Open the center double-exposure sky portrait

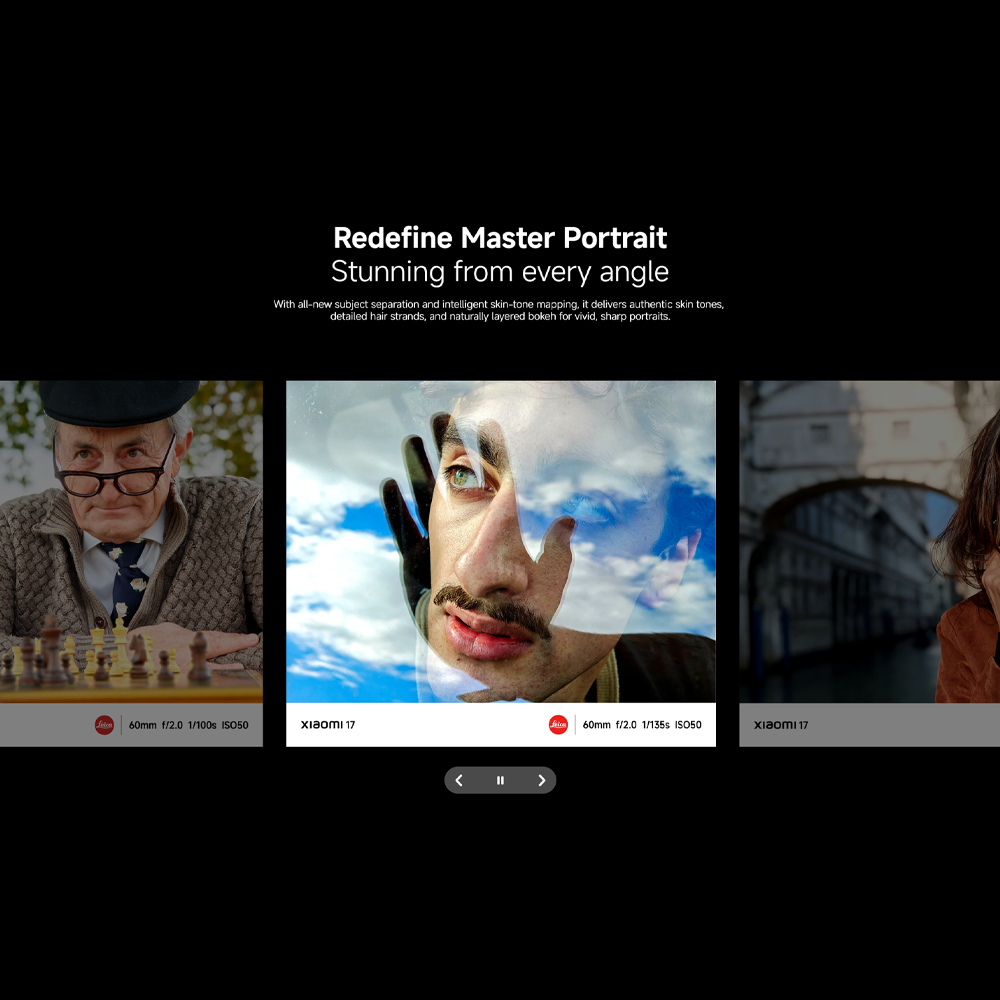click(500, 540)
